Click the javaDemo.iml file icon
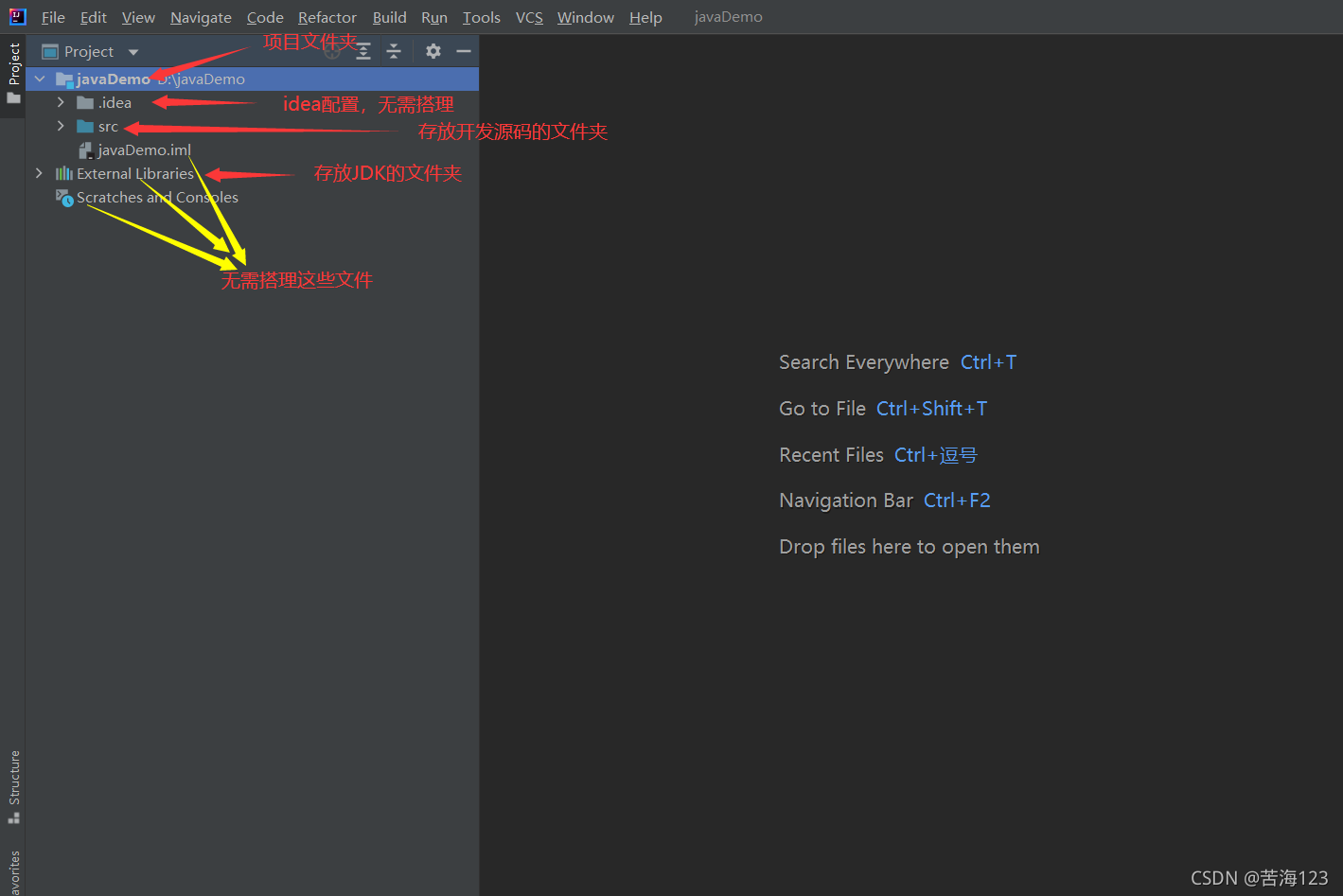Image resolution: width=1343 pixels, height=896 pixels. [85, 150]
